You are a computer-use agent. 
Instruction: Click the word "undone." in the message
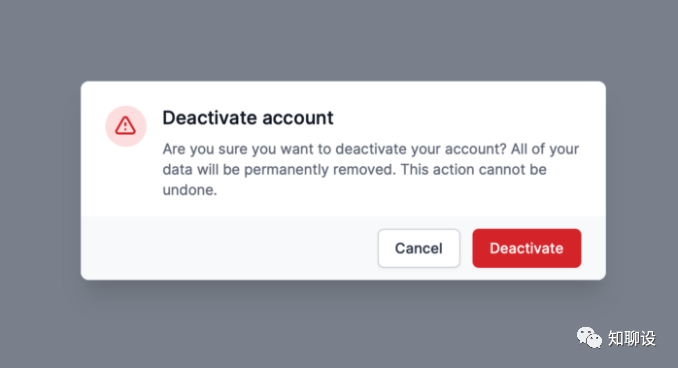click(190, 190)
